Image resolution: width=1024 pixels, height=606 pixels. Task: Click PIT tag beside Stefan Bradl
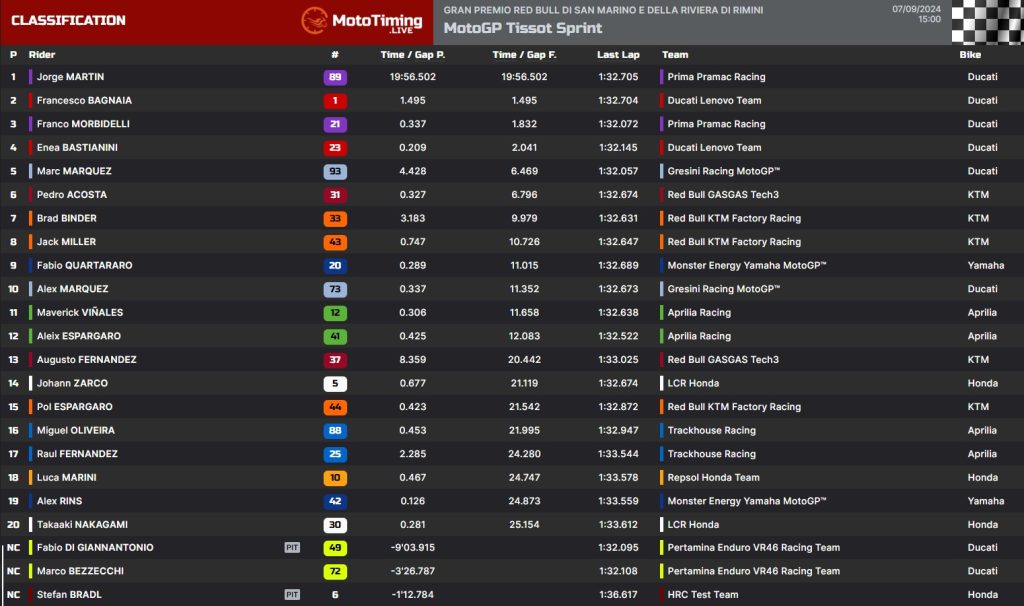click(x=292, y=594)
